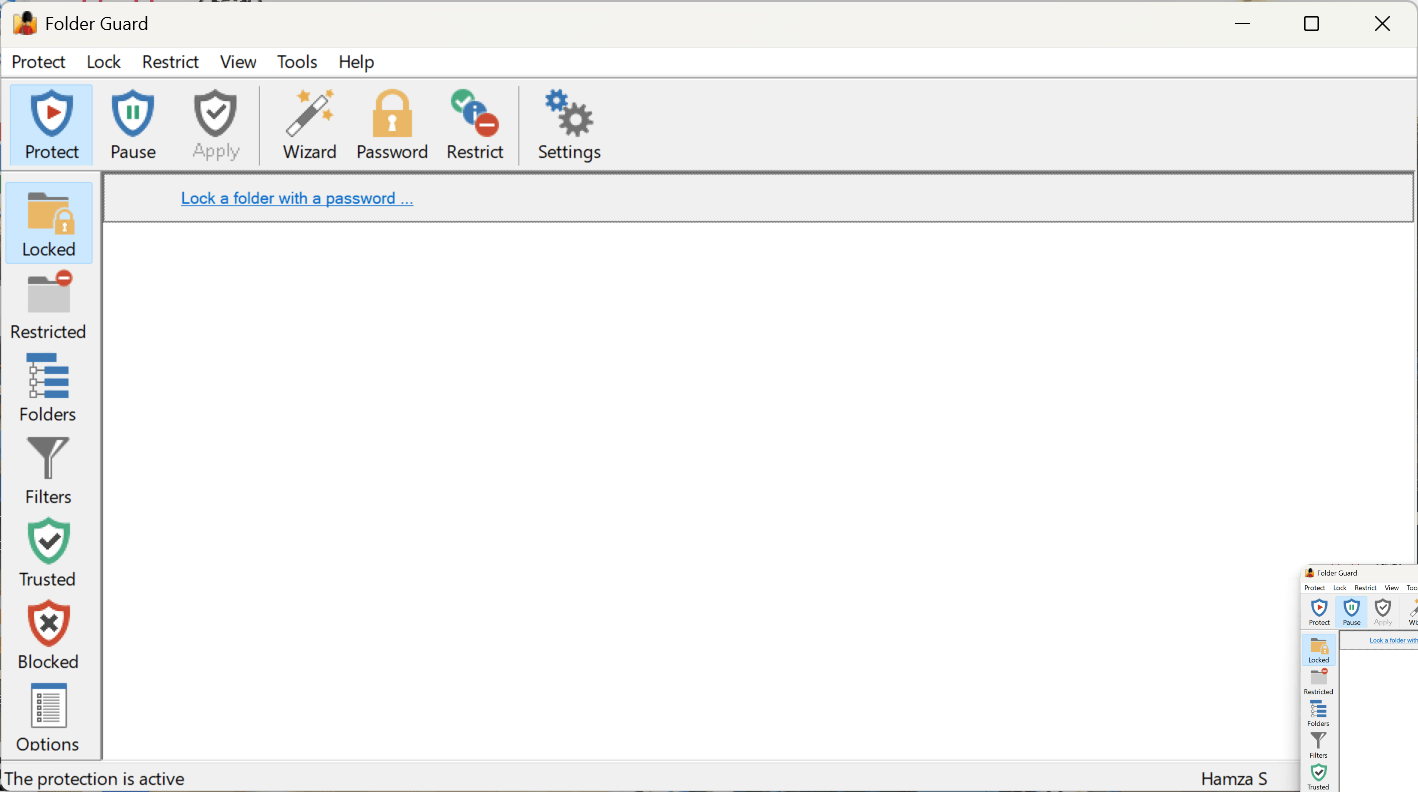The width and height of the screenshot is (1418, 792).
Task: Close the main Folder Guard window
Action: [x=1382, y=24]
